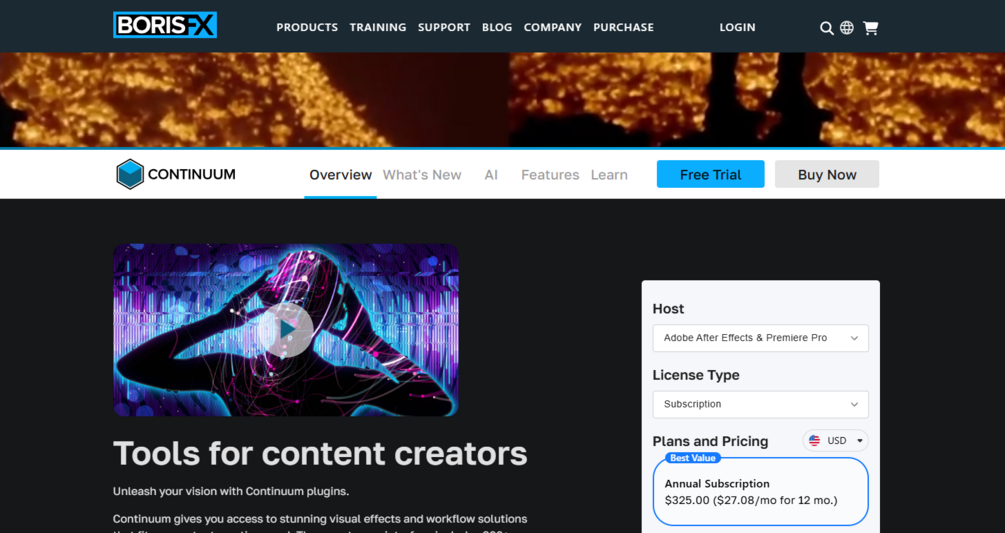Click the 'Tools for content creators' heading
This screenshot has width=1005, height=533.
(320, 454)
